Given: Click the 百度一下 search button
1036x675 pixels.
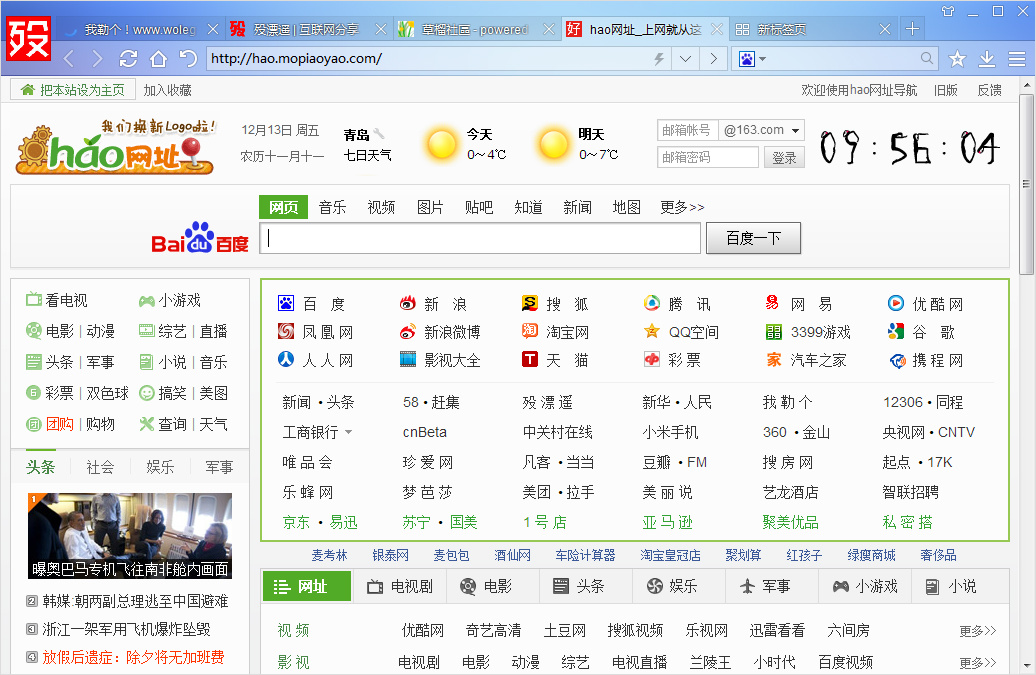Looking at the screenshot, I should [753, 238].
